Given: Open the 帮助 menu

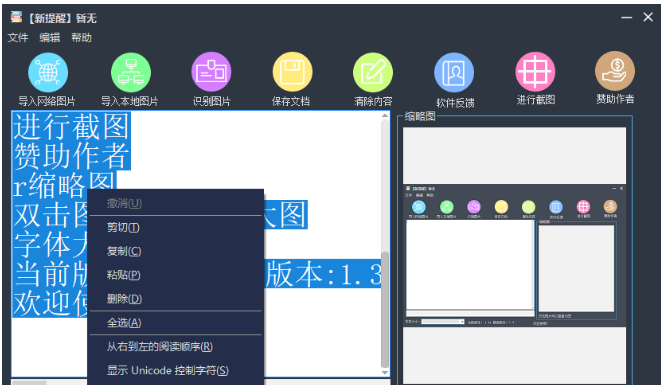Looking at the screenshot, I should [81, 38].
